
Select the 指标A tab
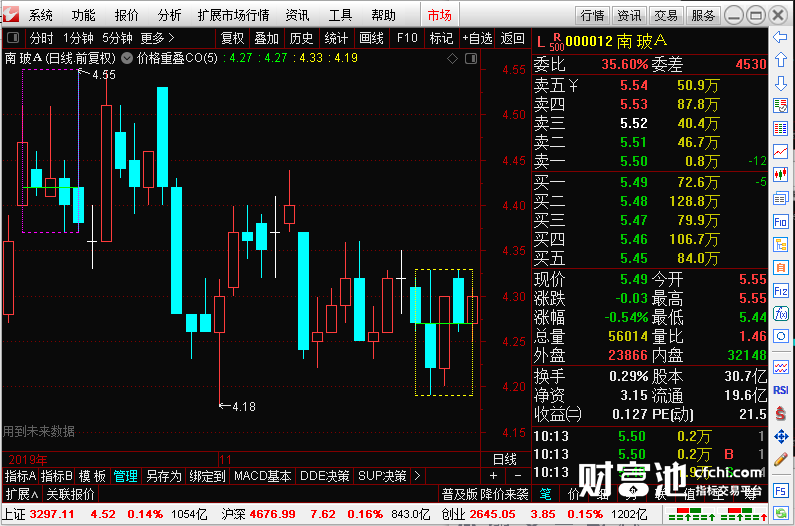click(x=20, y=476)
